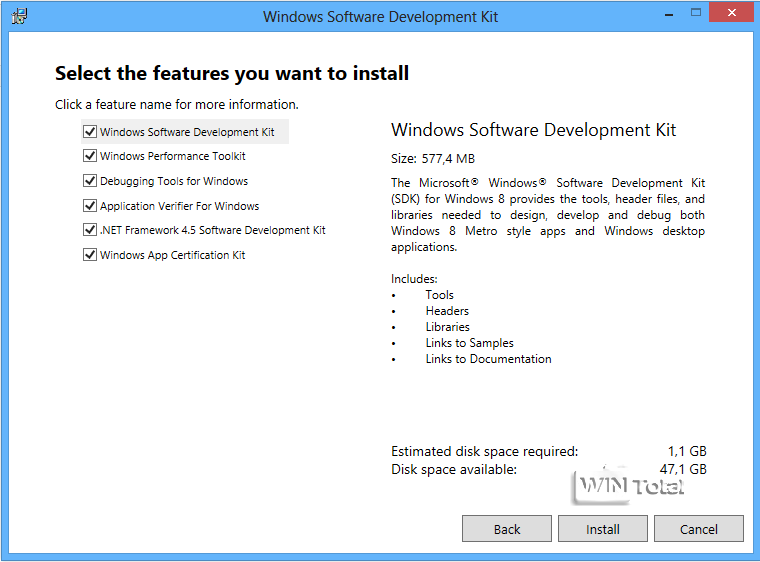This screenshot has height=562, width=760.
Task: Highlight the Application Verifier For Windows label
Action: (x=179, y=206)
